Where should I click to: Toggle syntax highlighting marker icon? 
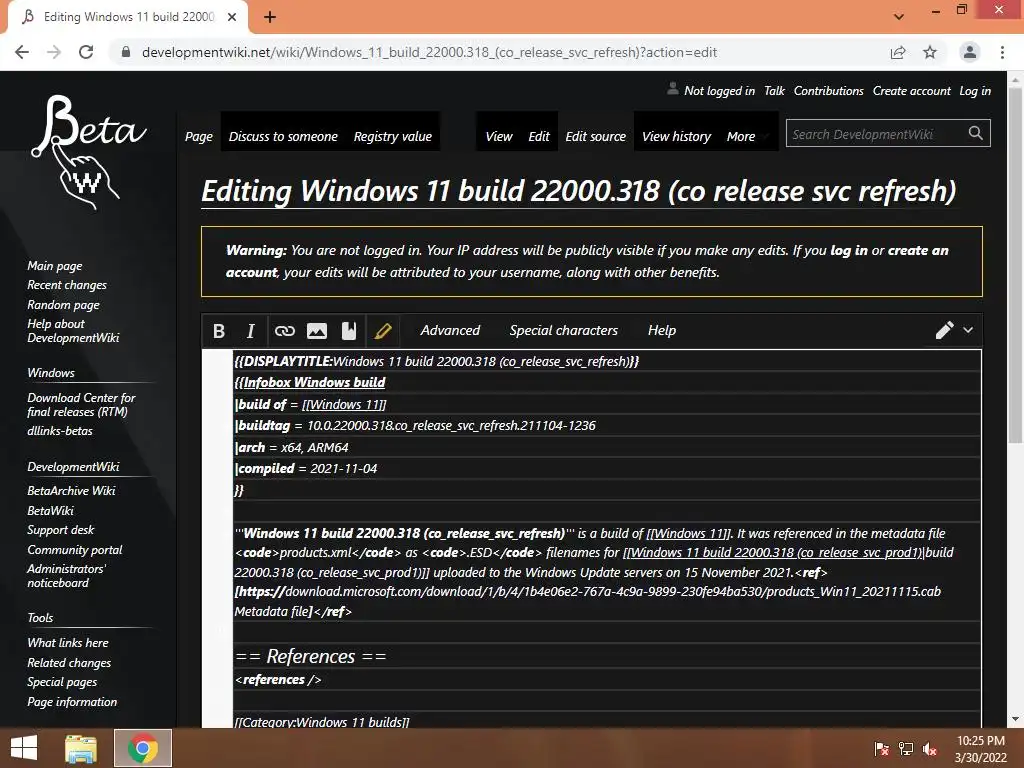[383, 331]
